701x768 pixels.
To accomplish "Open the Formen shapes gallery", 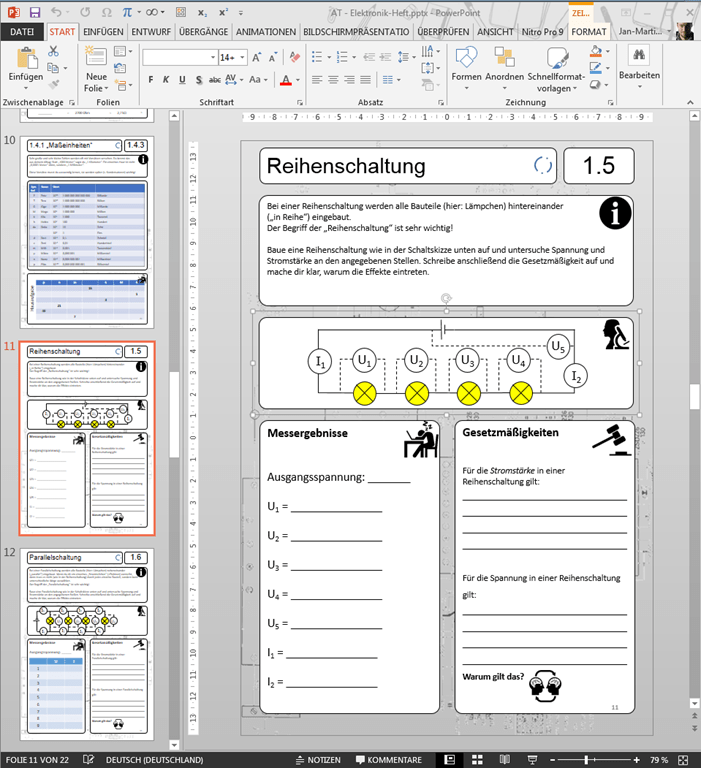I will [466, 69].
